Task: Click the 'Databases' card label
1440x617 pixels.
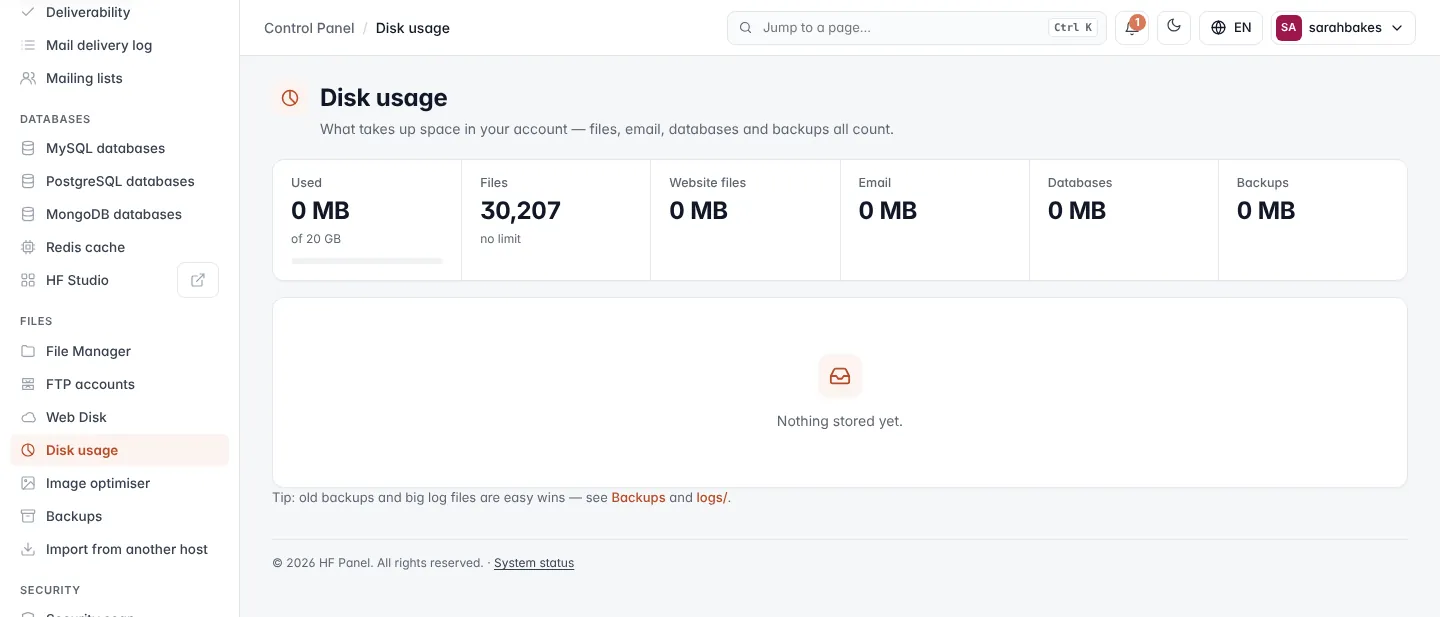Action: point(1080,183)
